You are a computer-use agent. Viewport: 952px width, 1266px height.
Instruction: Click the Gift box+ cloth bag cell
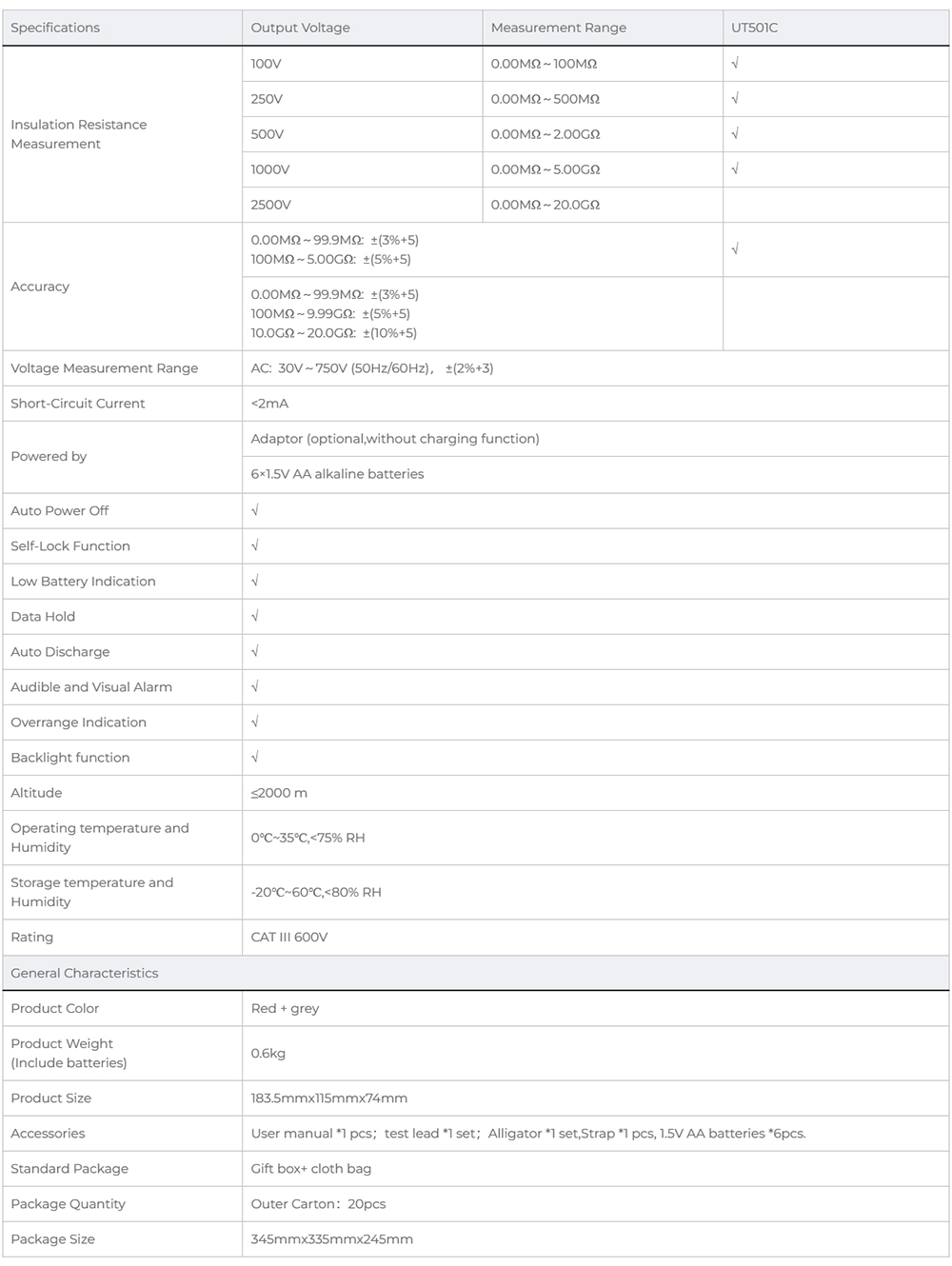click(x=311, y=1169)
